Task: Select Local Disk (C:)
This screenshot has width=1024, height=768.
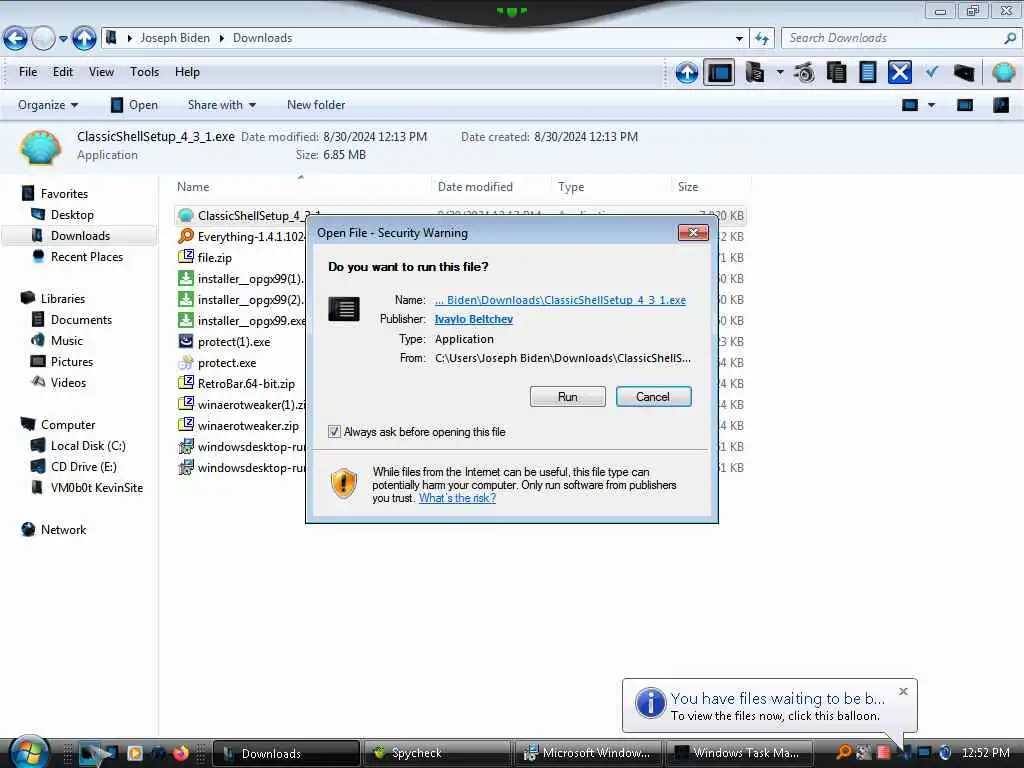Action: point(88,446)
